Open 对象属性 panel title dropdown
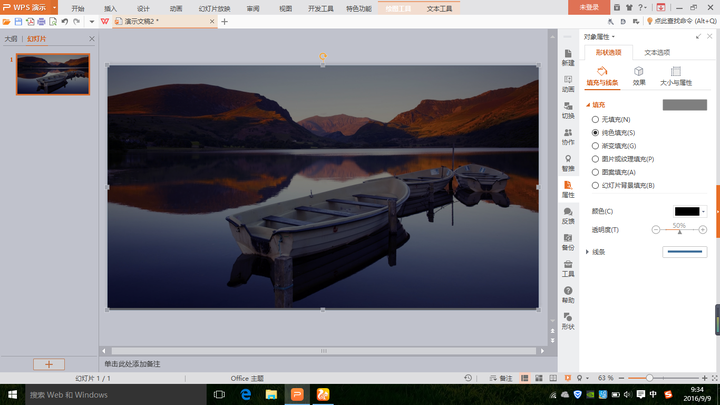Image resolution: width=720 pixels, height=405 pixels. click(613, 37)
